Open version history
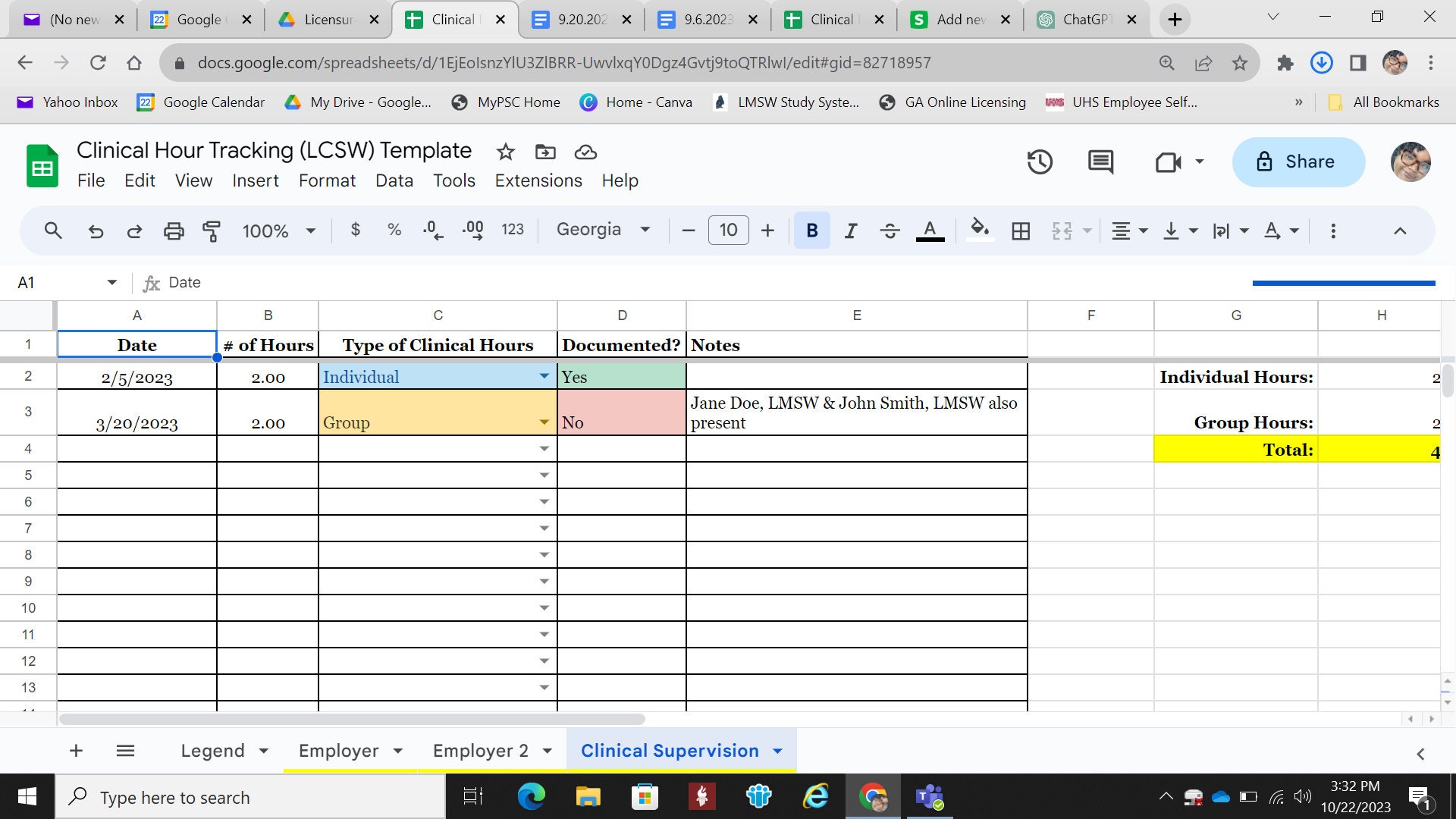 coord(1040,162)
